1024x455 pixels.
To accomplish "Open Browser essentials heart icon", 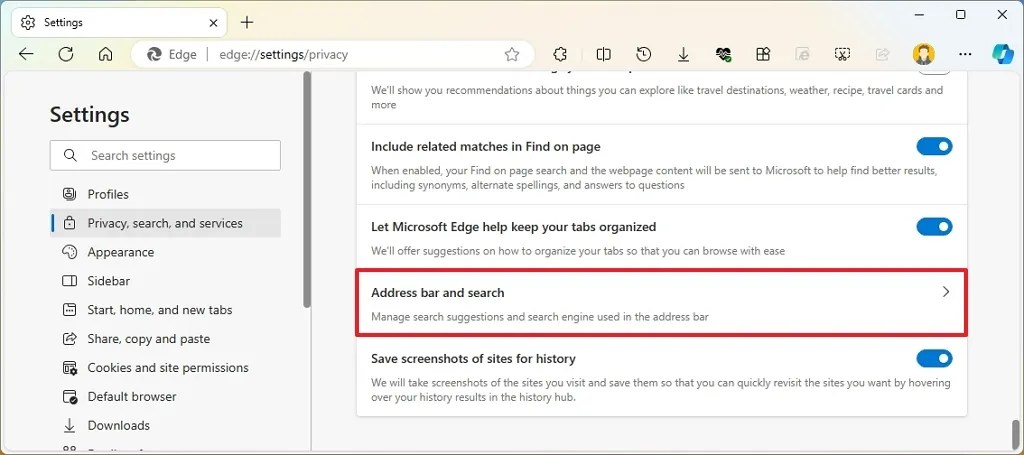I will pos(723,55).
